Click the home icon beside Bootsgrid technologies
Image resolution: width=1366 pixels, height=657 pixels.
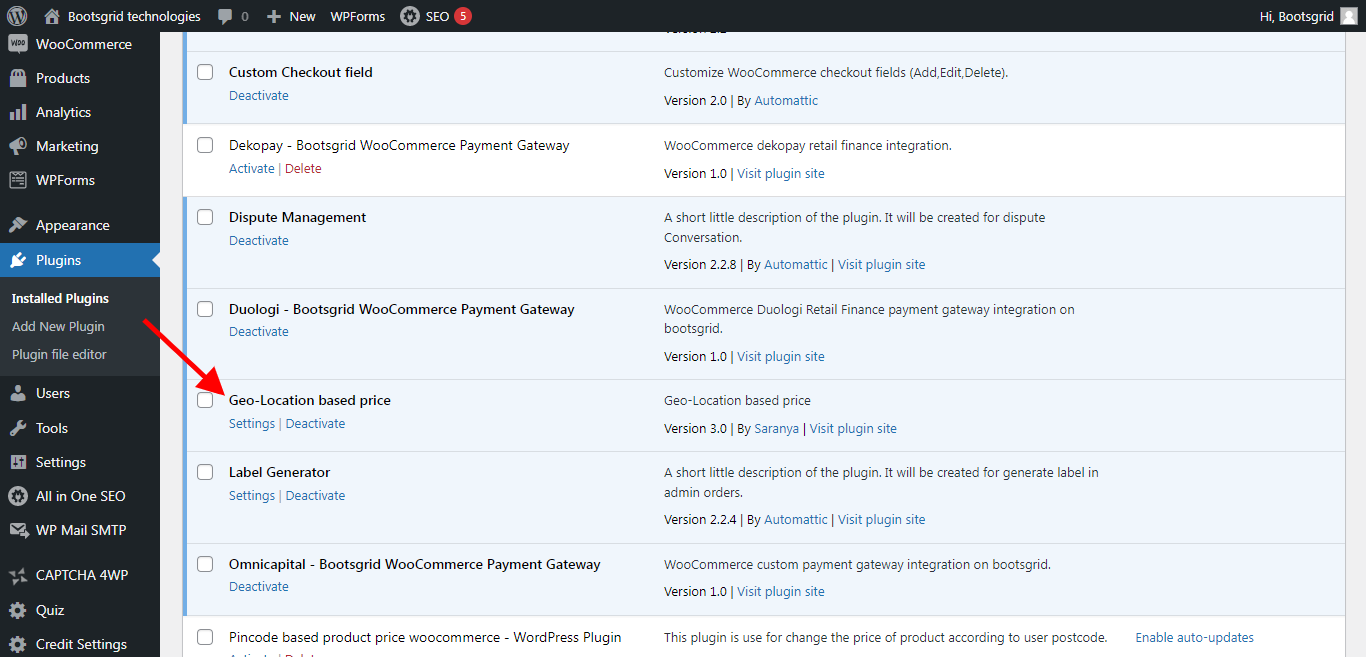point(53,16)
